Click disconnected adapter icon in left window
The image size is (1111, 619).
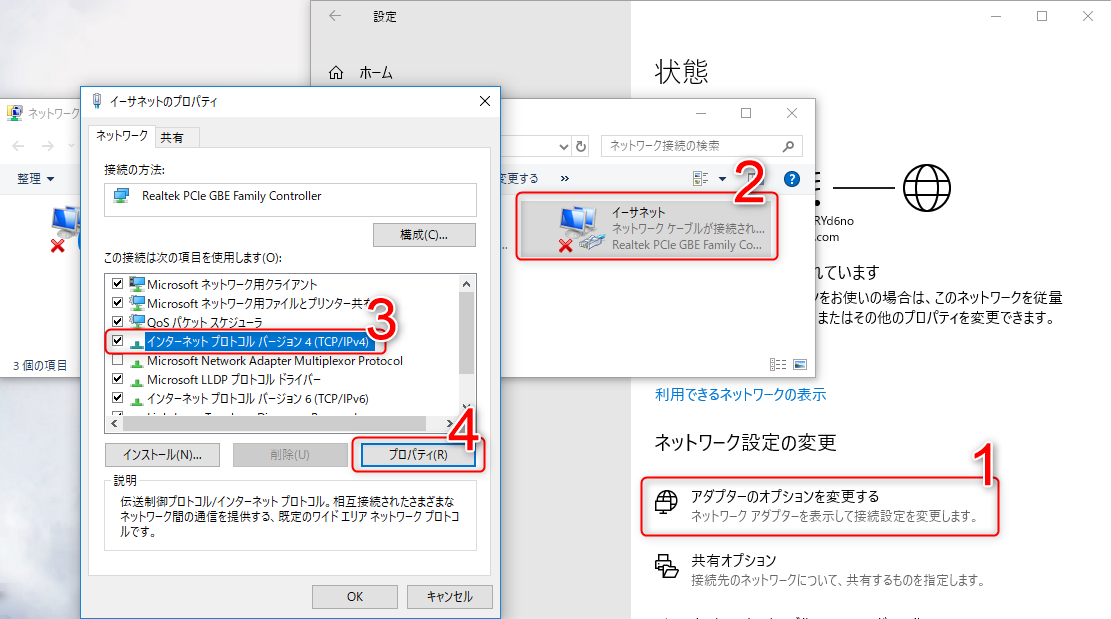click(x=65, y=228)
